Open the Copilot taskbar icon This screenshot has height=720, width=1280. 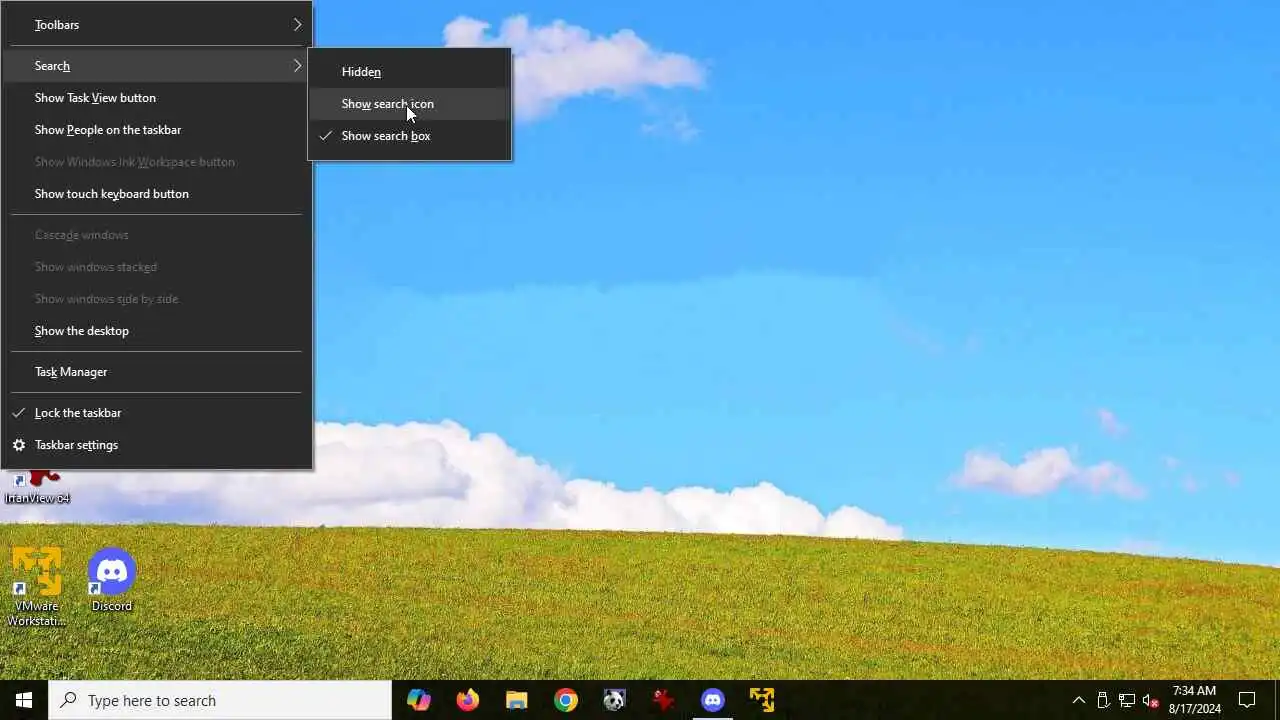click(x=419, y=700)
